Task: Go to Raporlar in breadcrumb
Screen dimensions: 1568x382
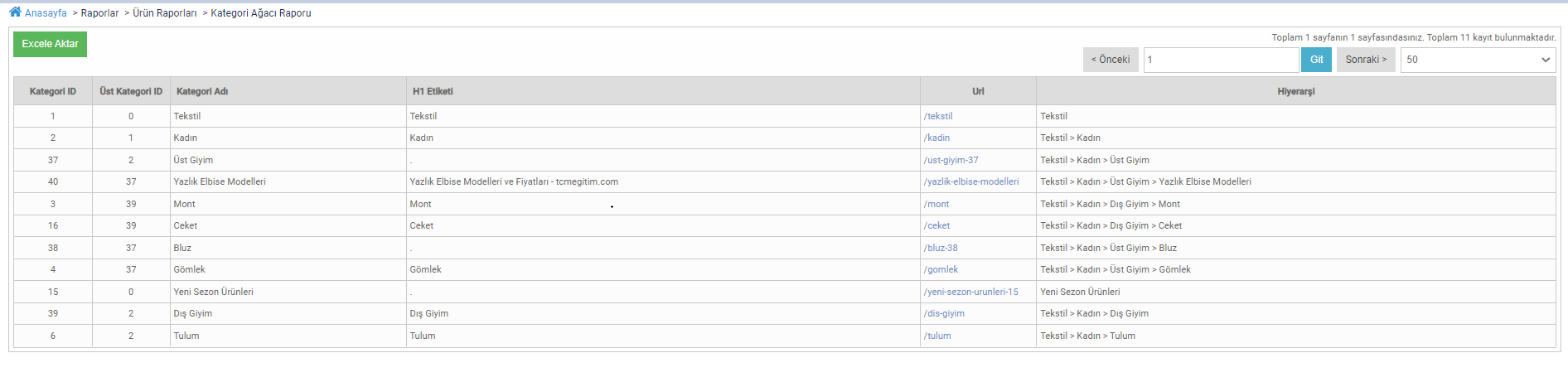Action: 99,13
